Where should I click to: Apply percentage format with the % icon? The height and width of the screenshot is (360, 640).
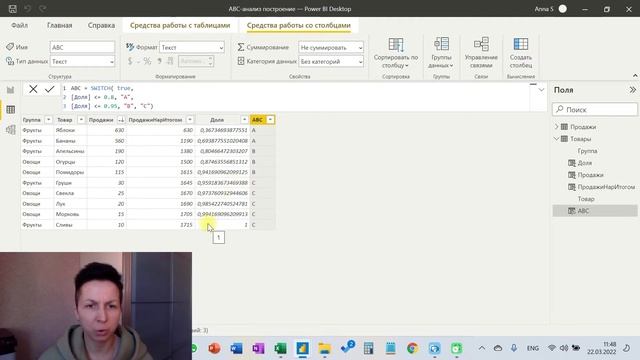pos(147,61)
